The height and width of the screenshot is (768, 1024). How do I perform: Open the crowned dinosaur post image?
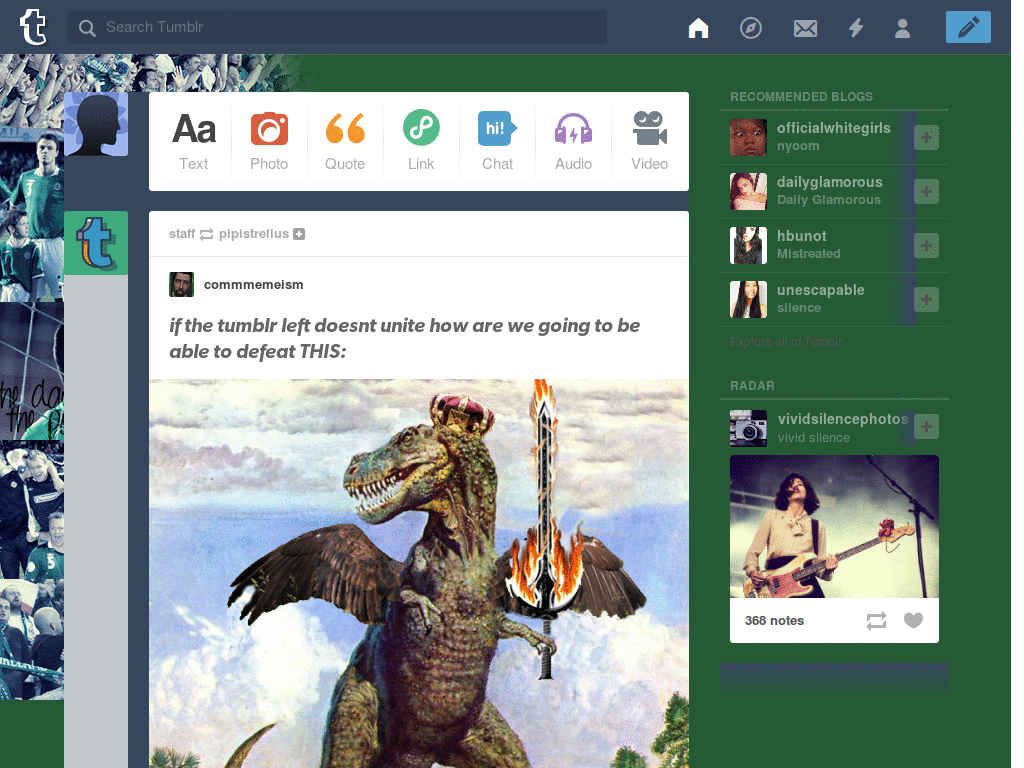tap(419, 573)
